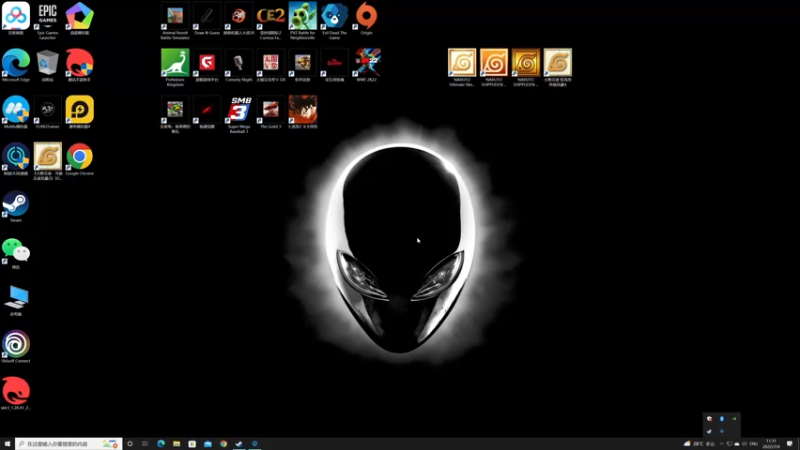This screenshot has width=800, height=450.
Task: Open the Draw & Guess game shortcut
Action: [207, 18]
